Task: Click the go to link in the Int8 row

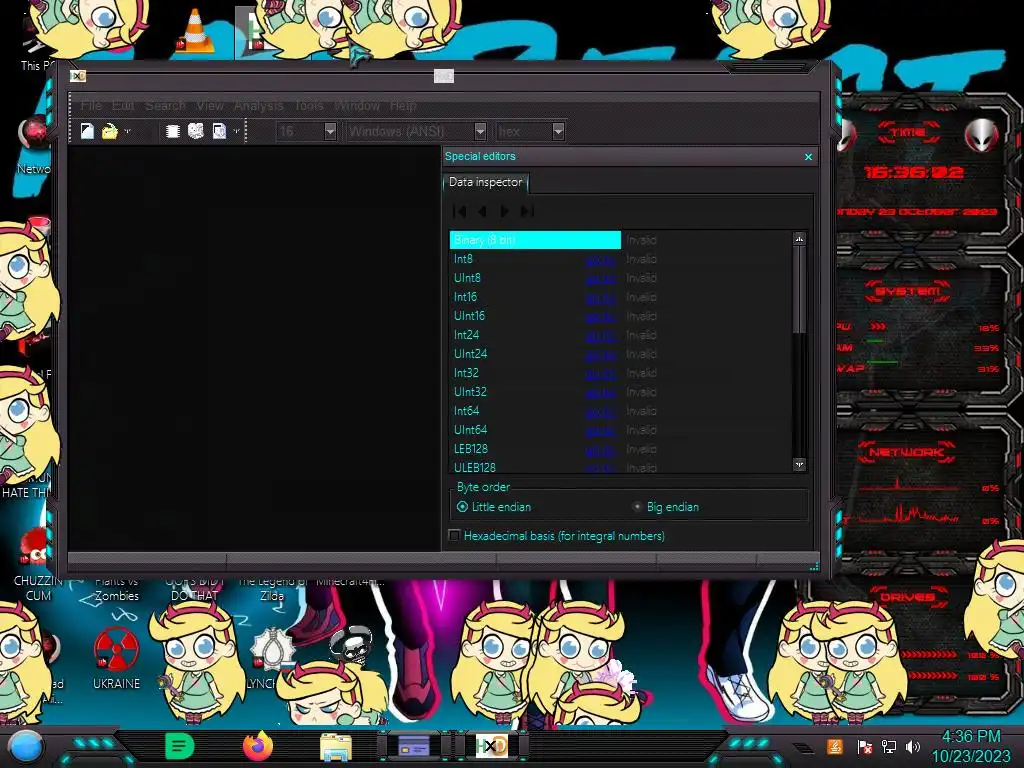Action: coord(600,260)
